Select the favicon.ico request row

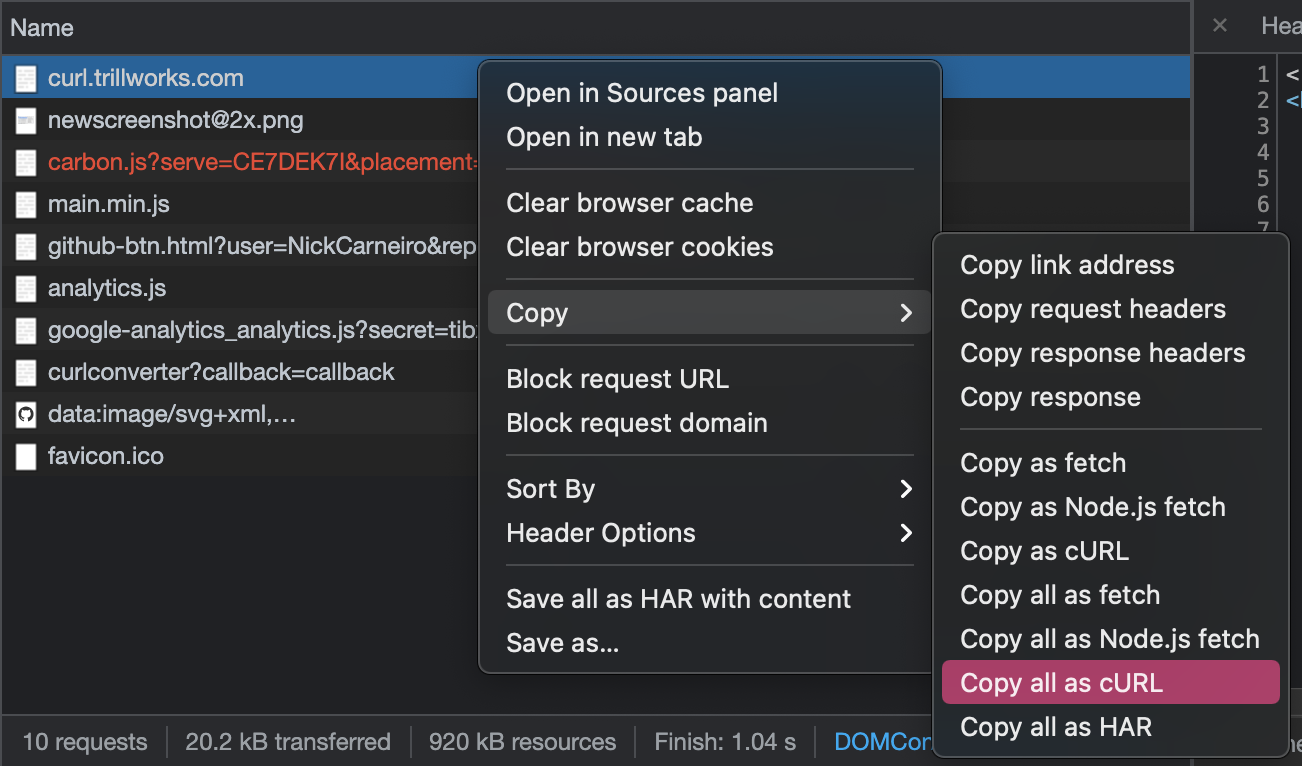pyautogui.click(x=240, y=456)
